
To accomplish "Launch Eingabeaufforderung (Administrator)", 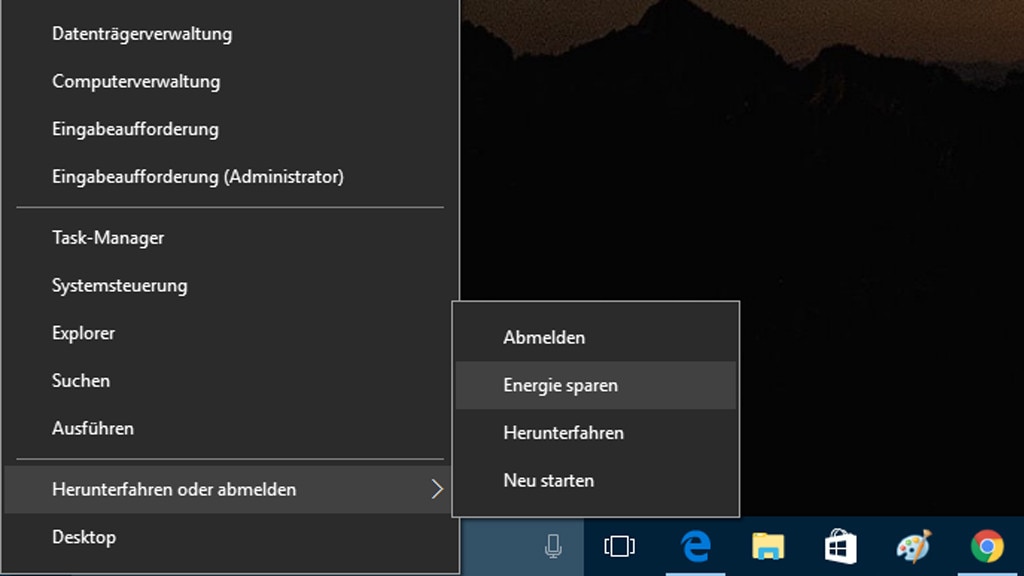I will click(x=198, y=177).
